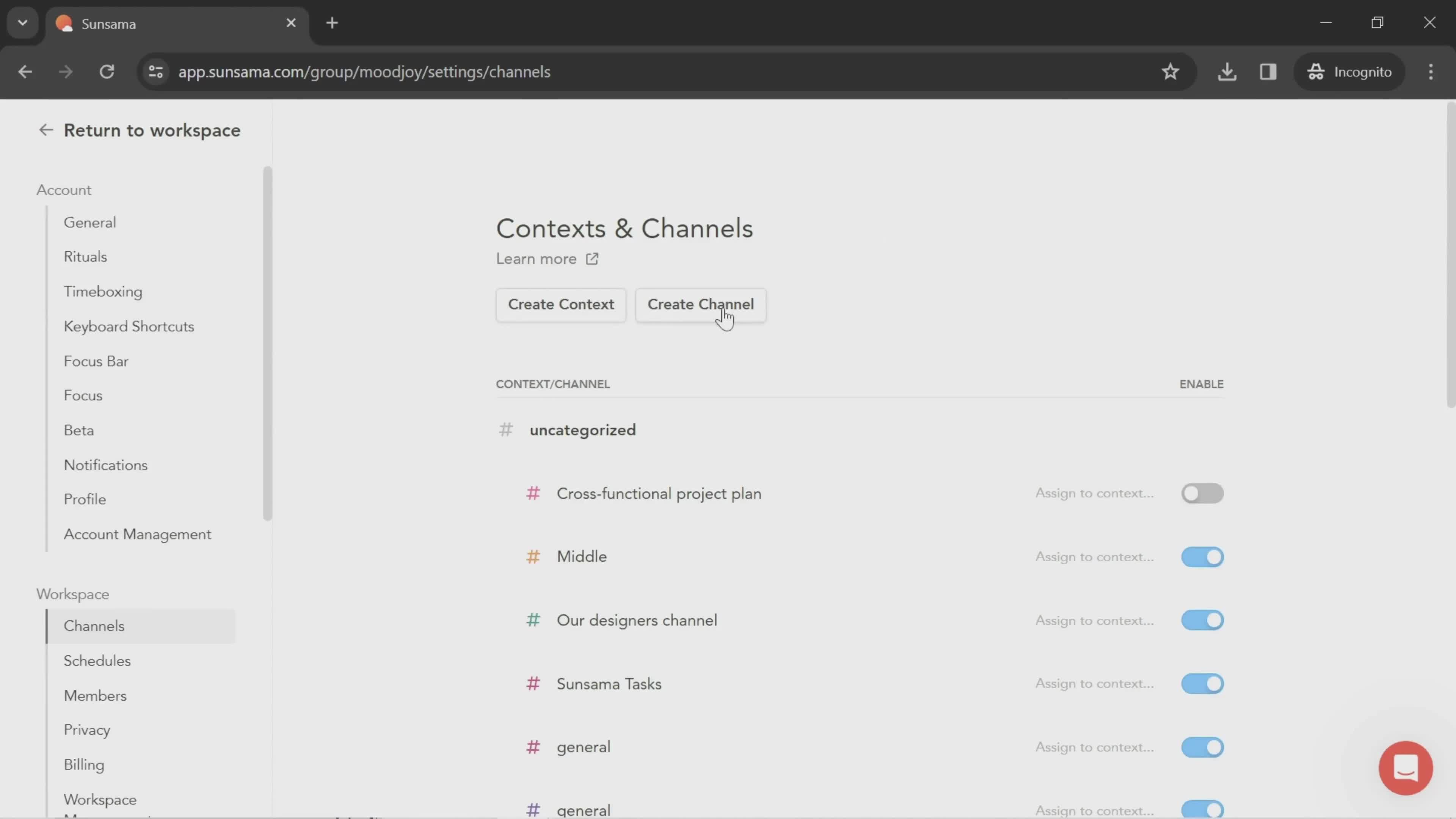
Task: Open Assign to context for Sunsama Tasks
Action: pyautogui.click(x=1094, y=684)
